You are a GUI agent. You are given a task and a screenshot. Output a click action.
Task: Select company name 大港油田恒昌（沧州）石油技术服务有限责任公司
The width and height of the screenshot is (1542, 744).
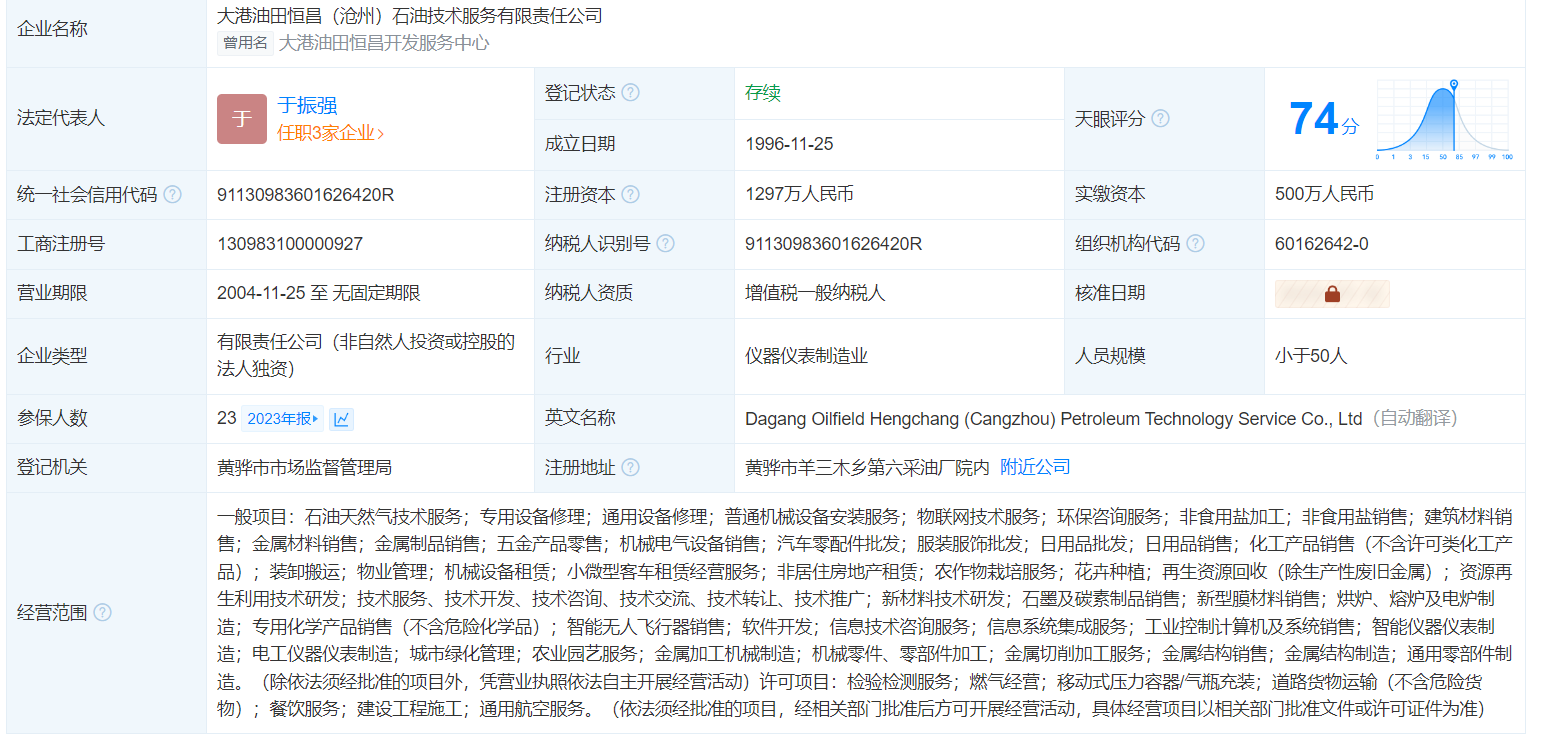click(410, 16)
